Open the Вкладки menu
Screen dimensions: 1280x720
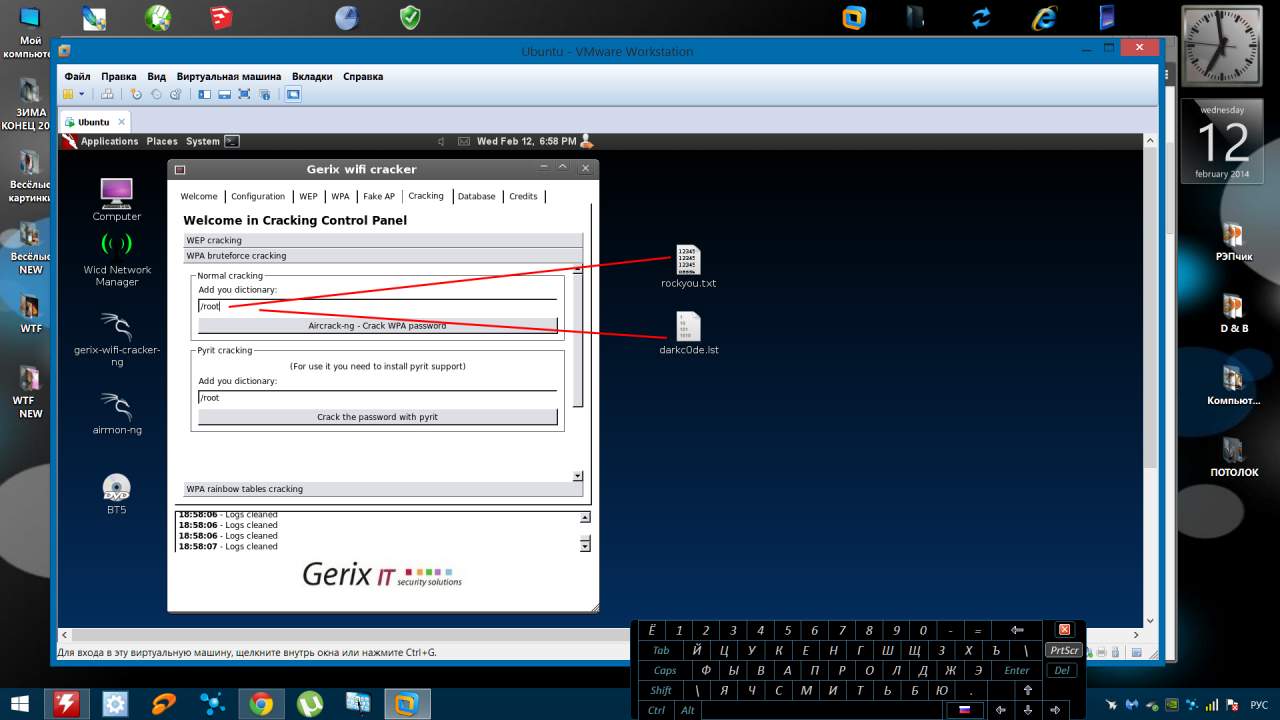312,76
